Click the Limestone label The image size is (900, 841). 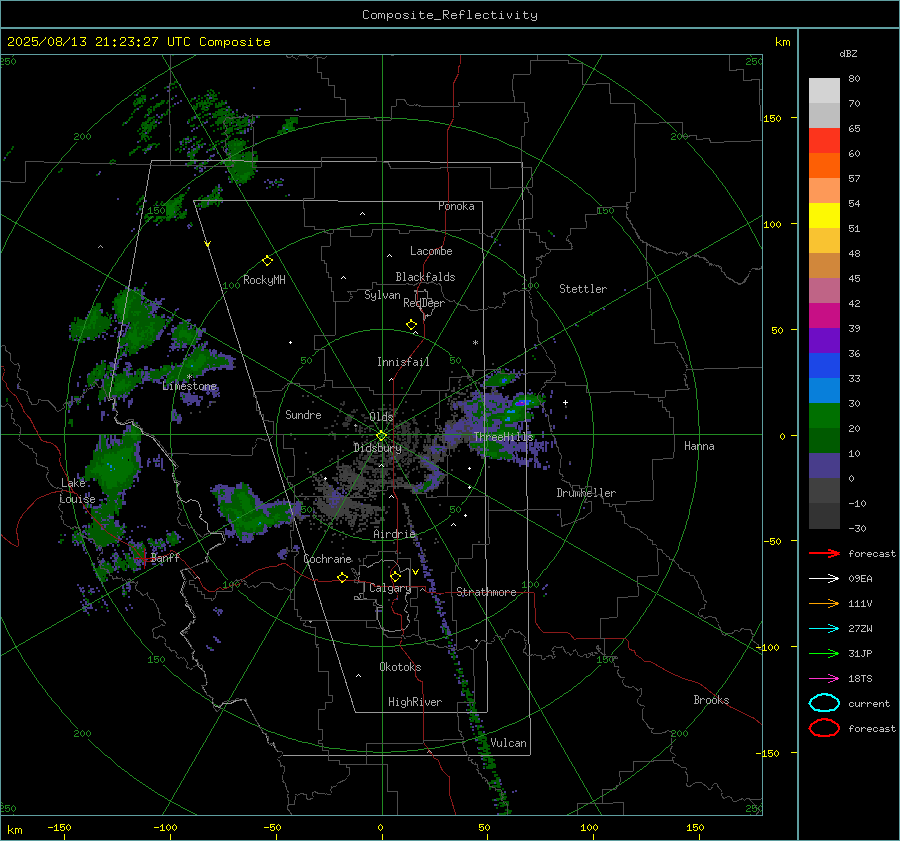189,386
